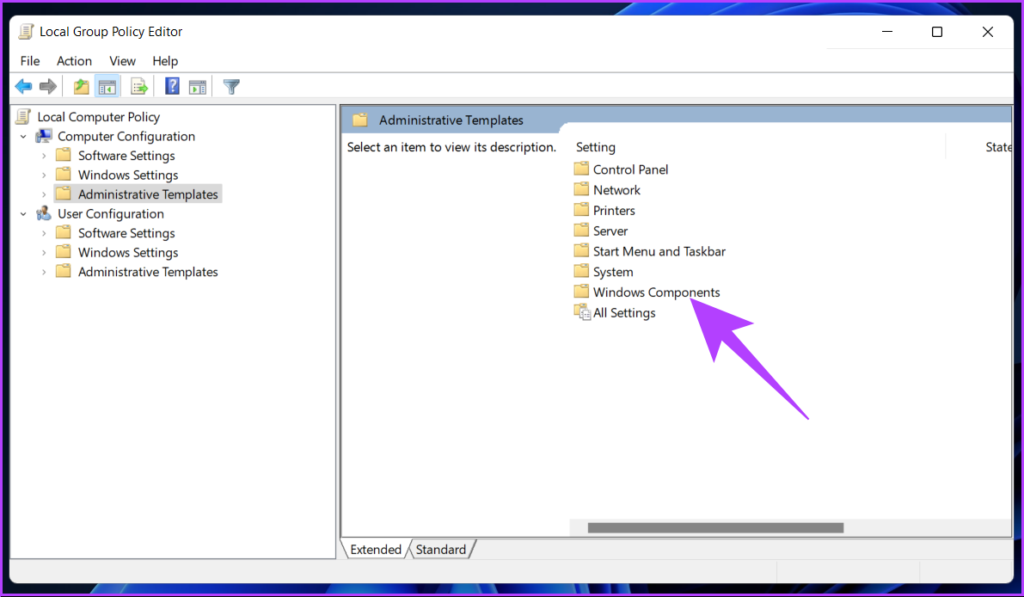Image resolution: width=1024 pixels, height=597 pixels.
Task: Click the horizontal scrollbar in the settings list
Action: pyautogui.click(x=715, y=528)
